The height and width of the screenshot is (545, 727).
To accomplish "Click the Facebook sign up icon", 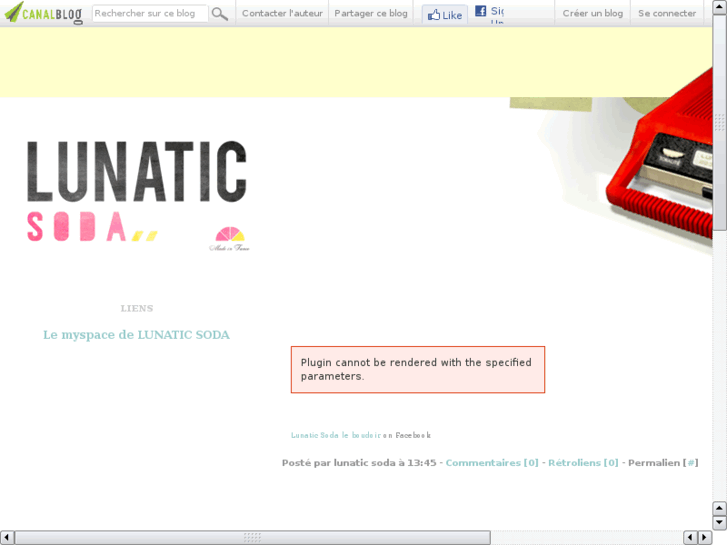I will pos(481,11).
